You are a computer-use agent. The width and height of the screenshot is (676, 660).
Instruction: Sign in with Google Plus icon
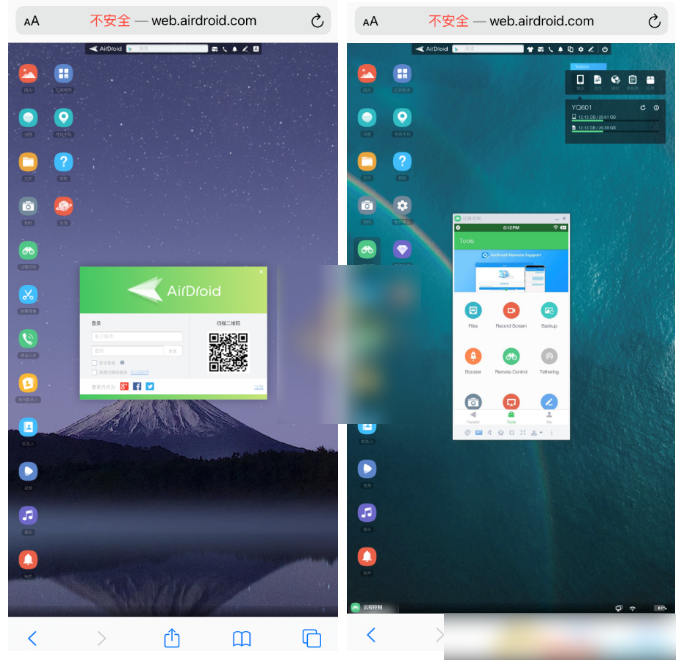(x=124, y=386)
